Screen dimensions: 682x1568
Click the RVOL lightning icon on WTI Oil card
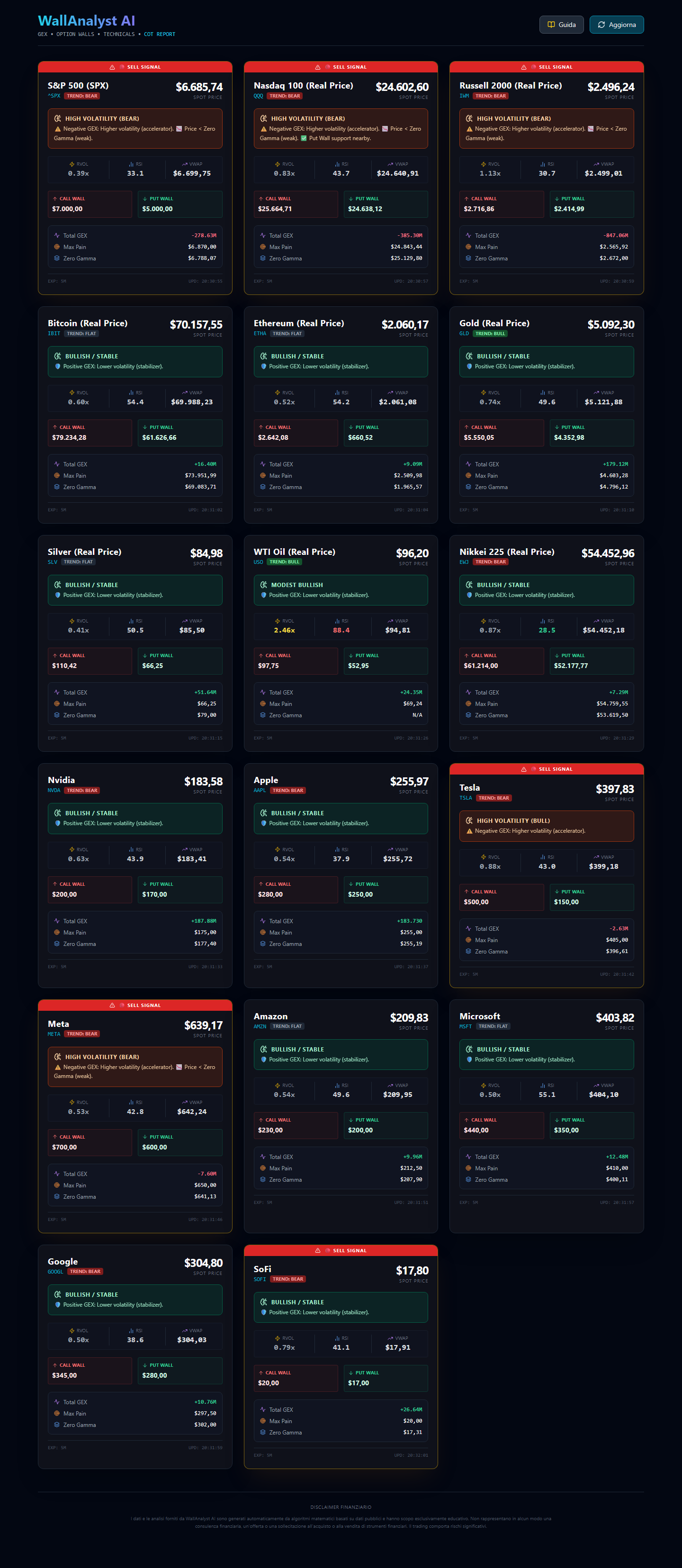click(278, 621)
